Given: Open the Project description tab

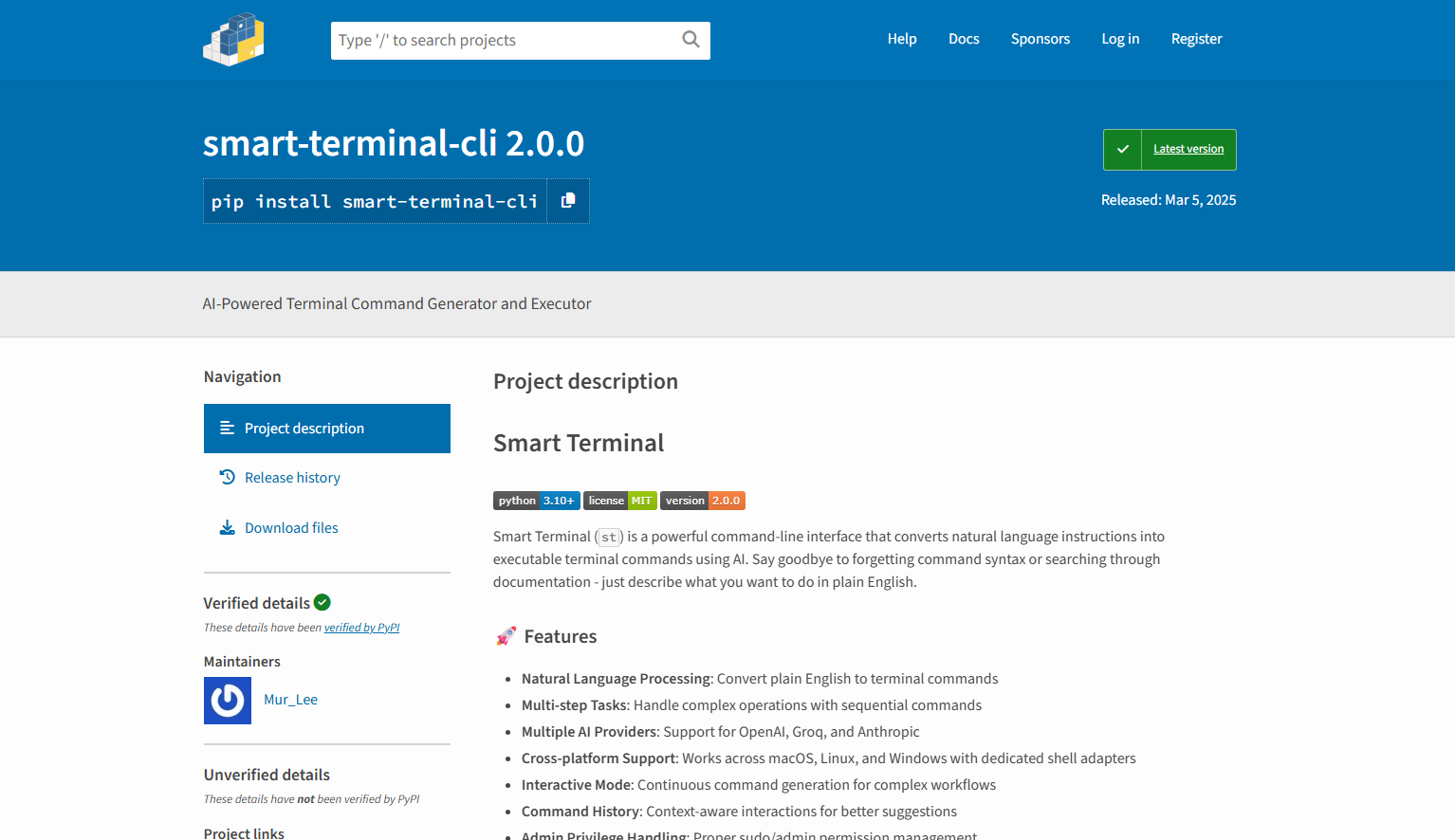Looking at the screenshot, I should click(304, 428).
